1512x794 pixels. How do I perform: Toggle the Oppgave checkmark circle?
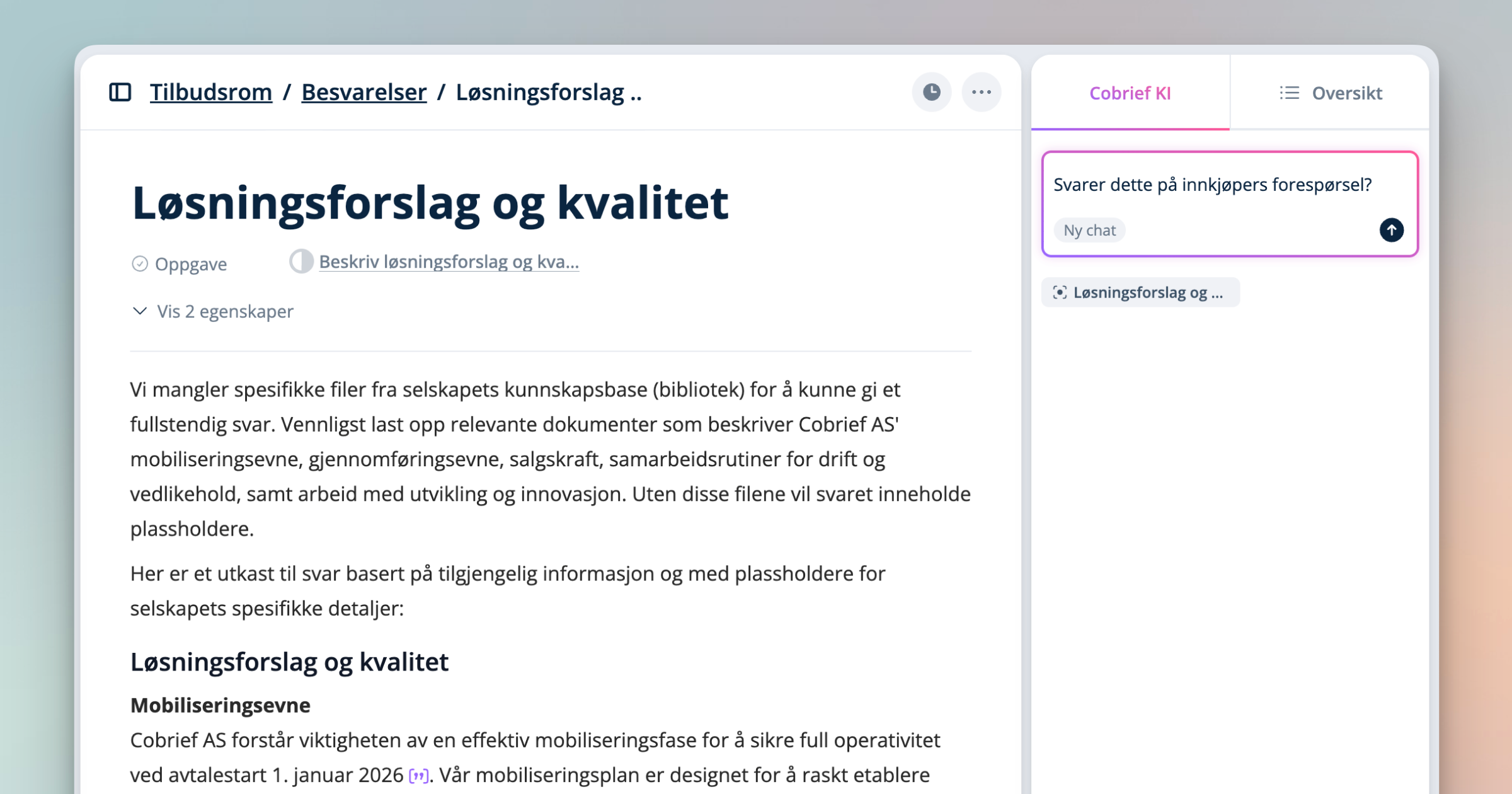(x=139, y=263)
